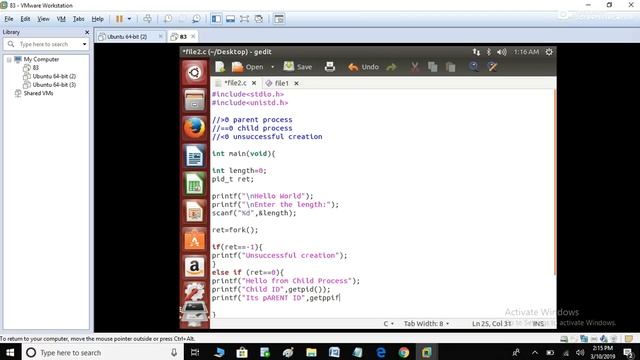
Task: Open the Library search filter dropdown
Action: tap(84, 44)
